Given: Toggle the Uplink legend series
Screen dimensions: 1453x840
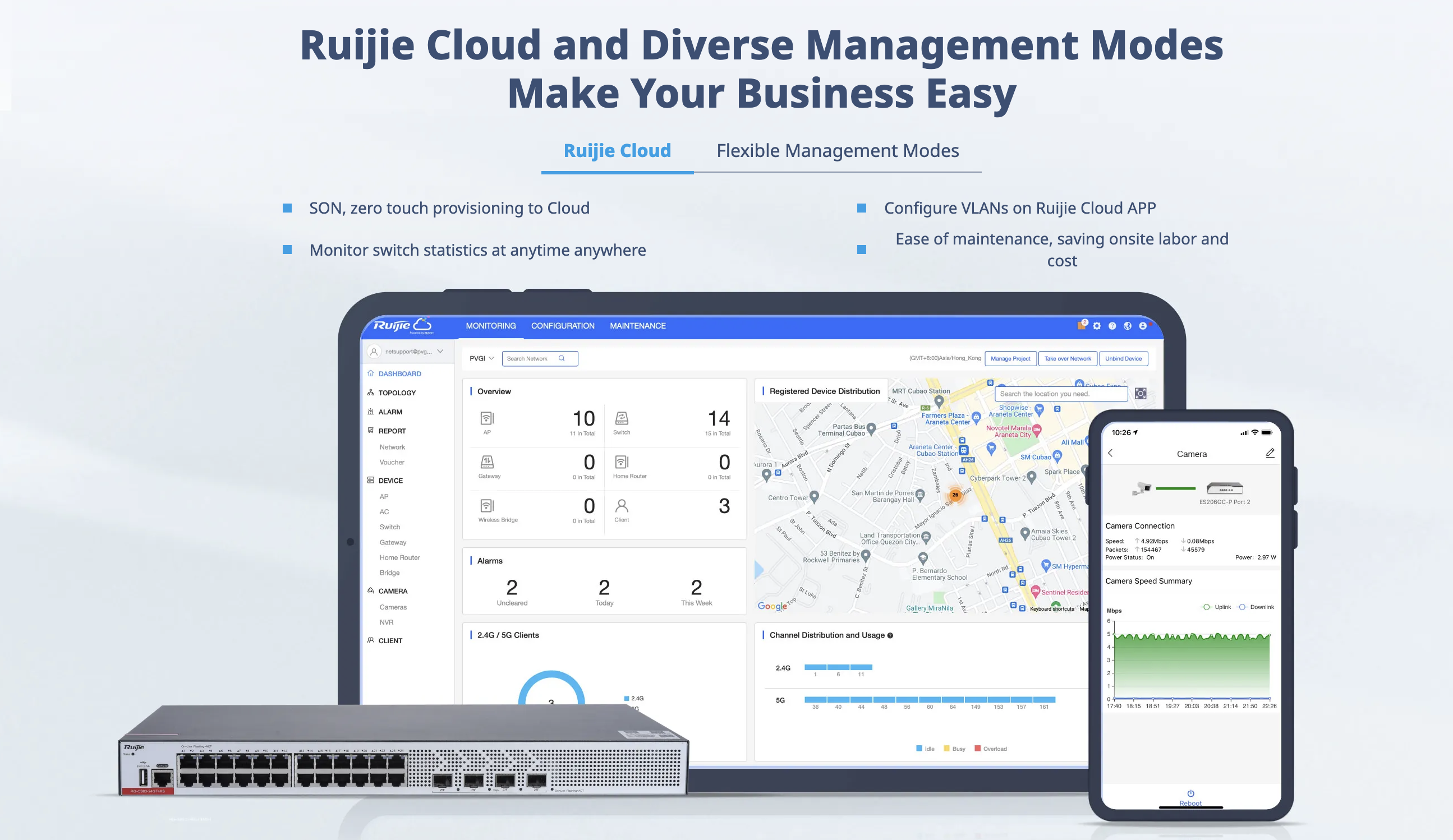Looking at the screenshot, I should point(1216,607).
